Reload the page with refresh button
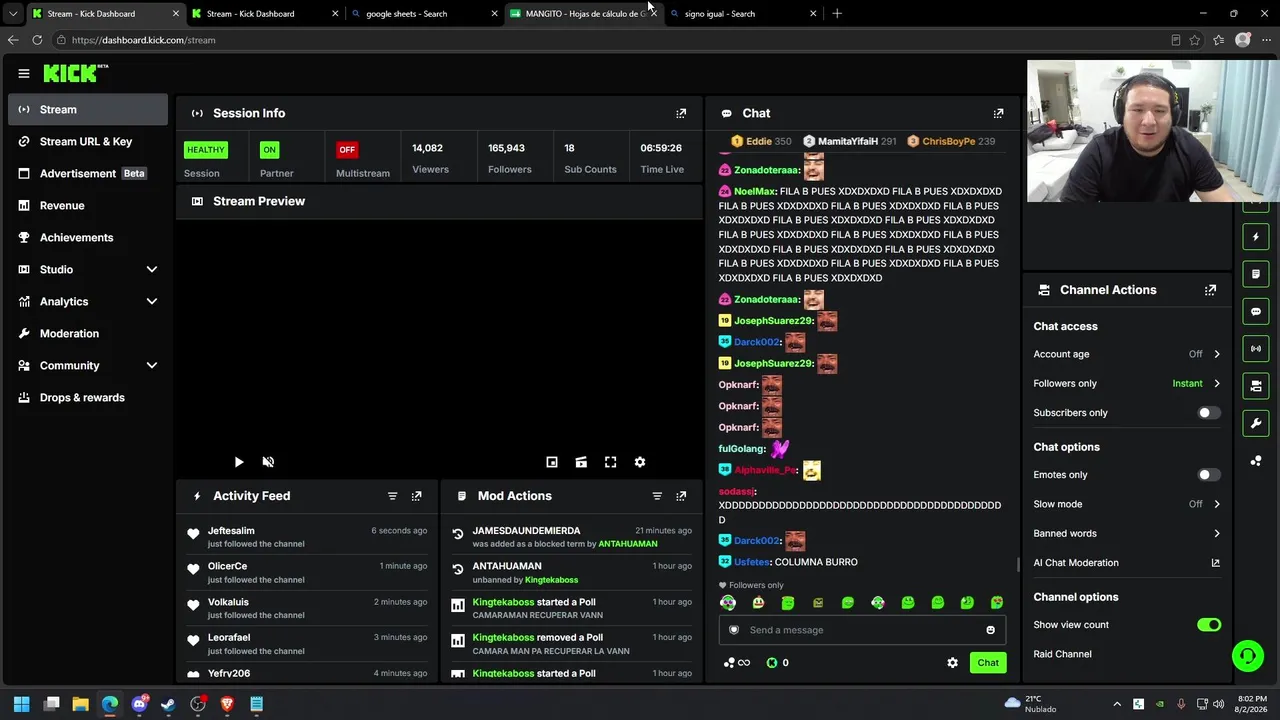This screenshot has width=1280, height=720. 37,40
